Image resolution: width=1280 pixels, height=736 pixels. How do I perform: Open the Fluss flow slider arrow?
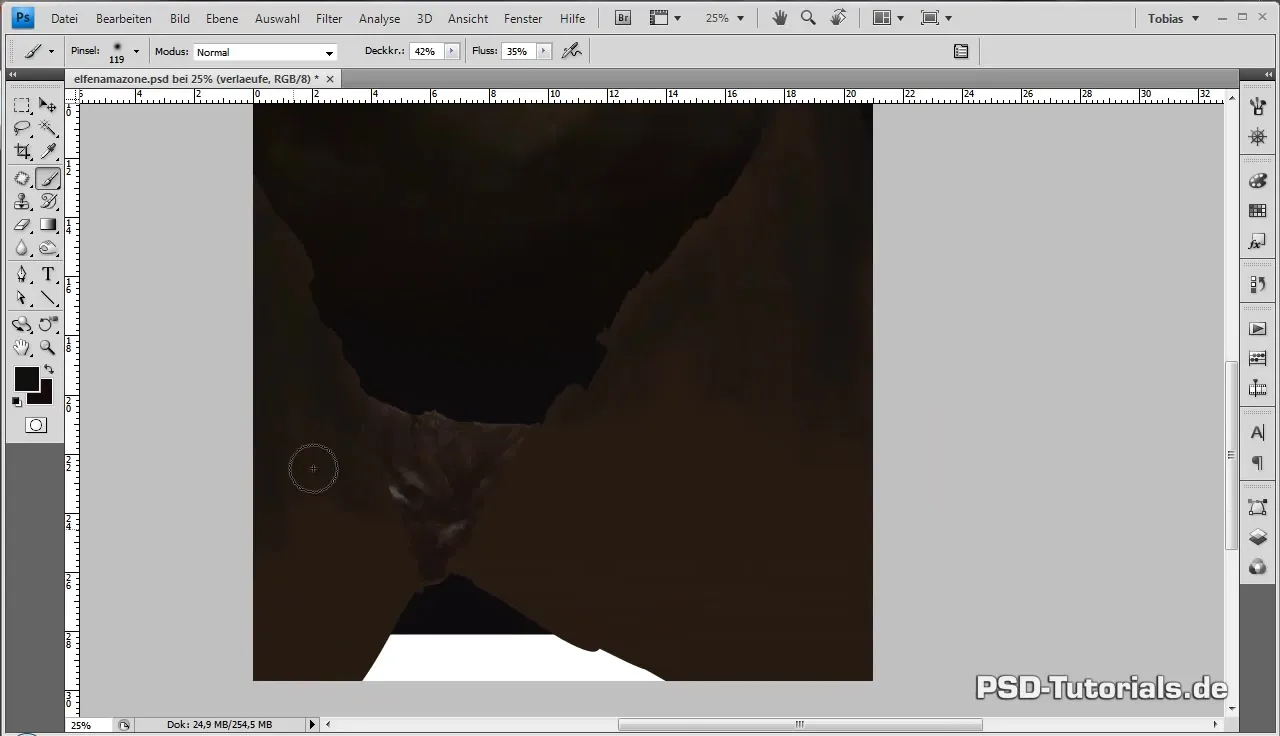pos(543,51)
